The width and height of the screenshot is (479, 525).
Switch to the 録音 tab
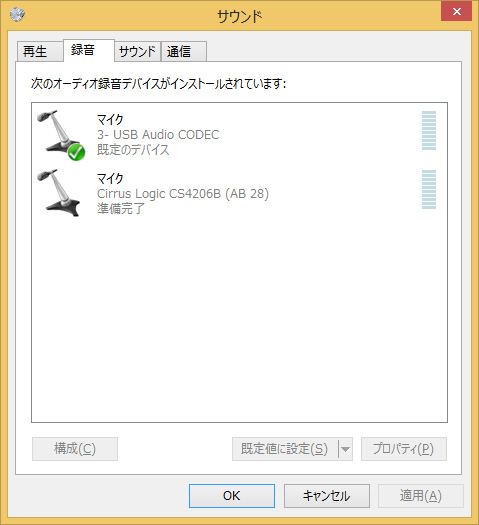point(89,50)
